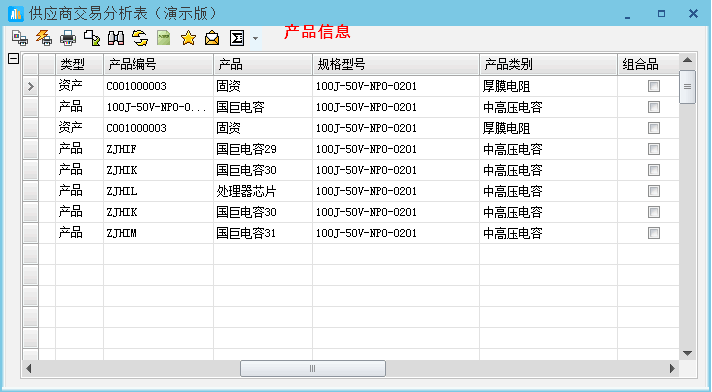Click 中高压电容 cell in the ZJHIM row

point(549,233)
